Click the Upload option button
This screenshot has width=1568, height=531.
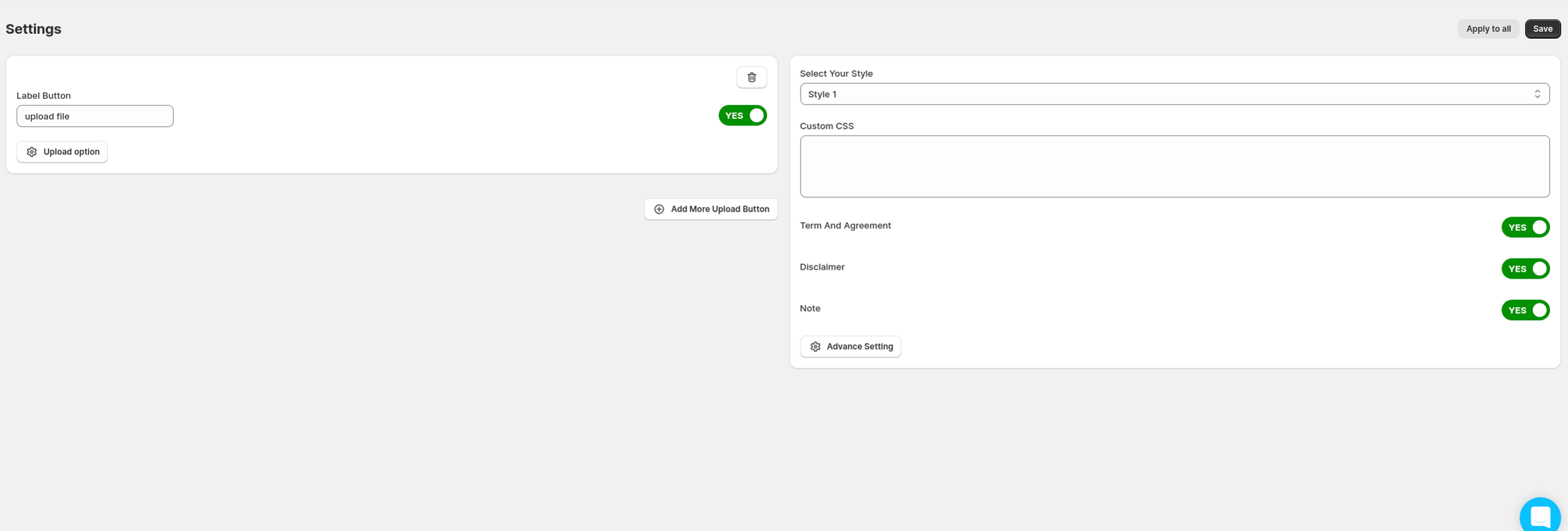(x=62, y=152)
